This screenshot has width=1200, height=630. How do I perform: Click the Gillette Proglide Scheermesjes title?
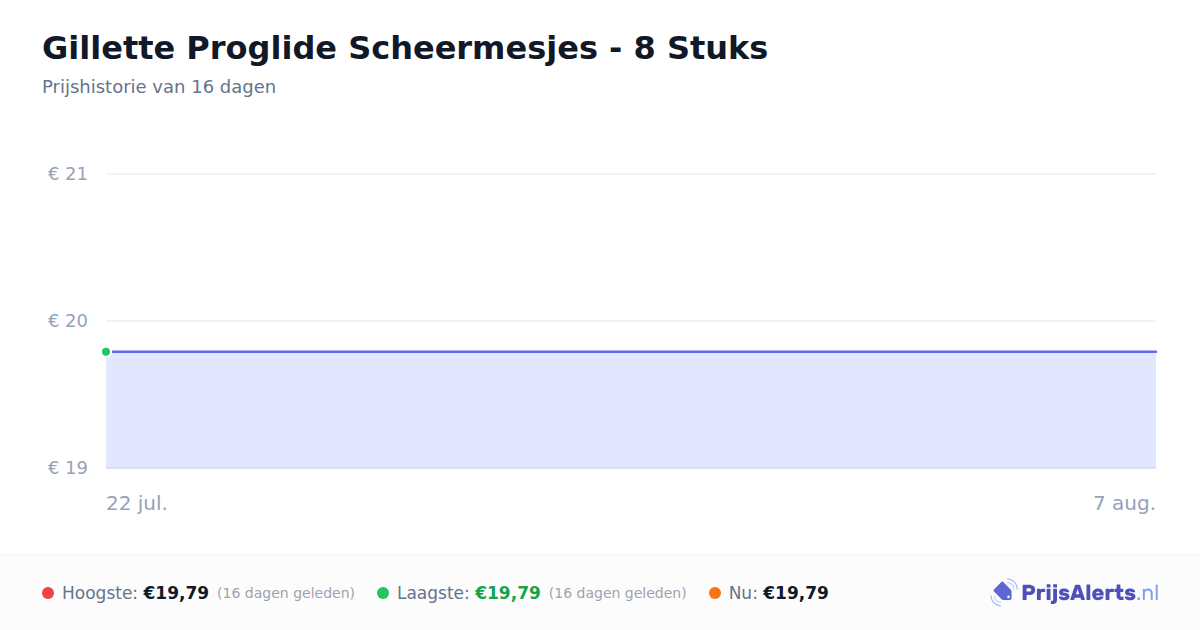point(405,48)
